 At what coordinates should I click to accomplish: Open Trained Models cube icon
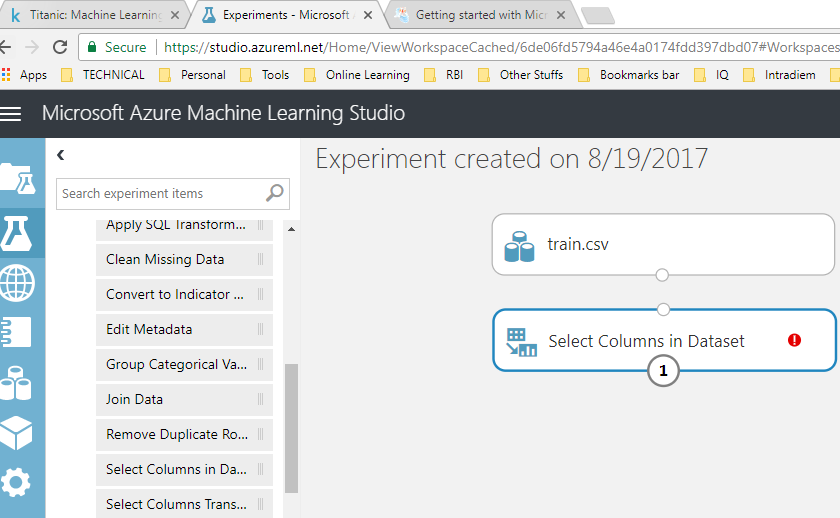[18, 432]
